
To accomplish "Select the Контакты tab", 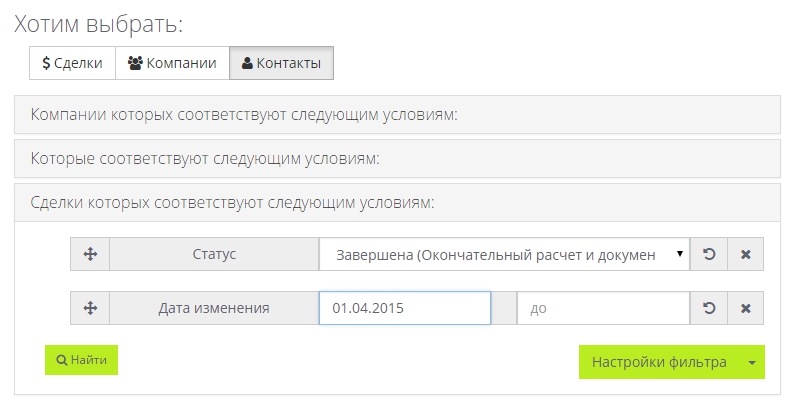I will tap(281, 63).
